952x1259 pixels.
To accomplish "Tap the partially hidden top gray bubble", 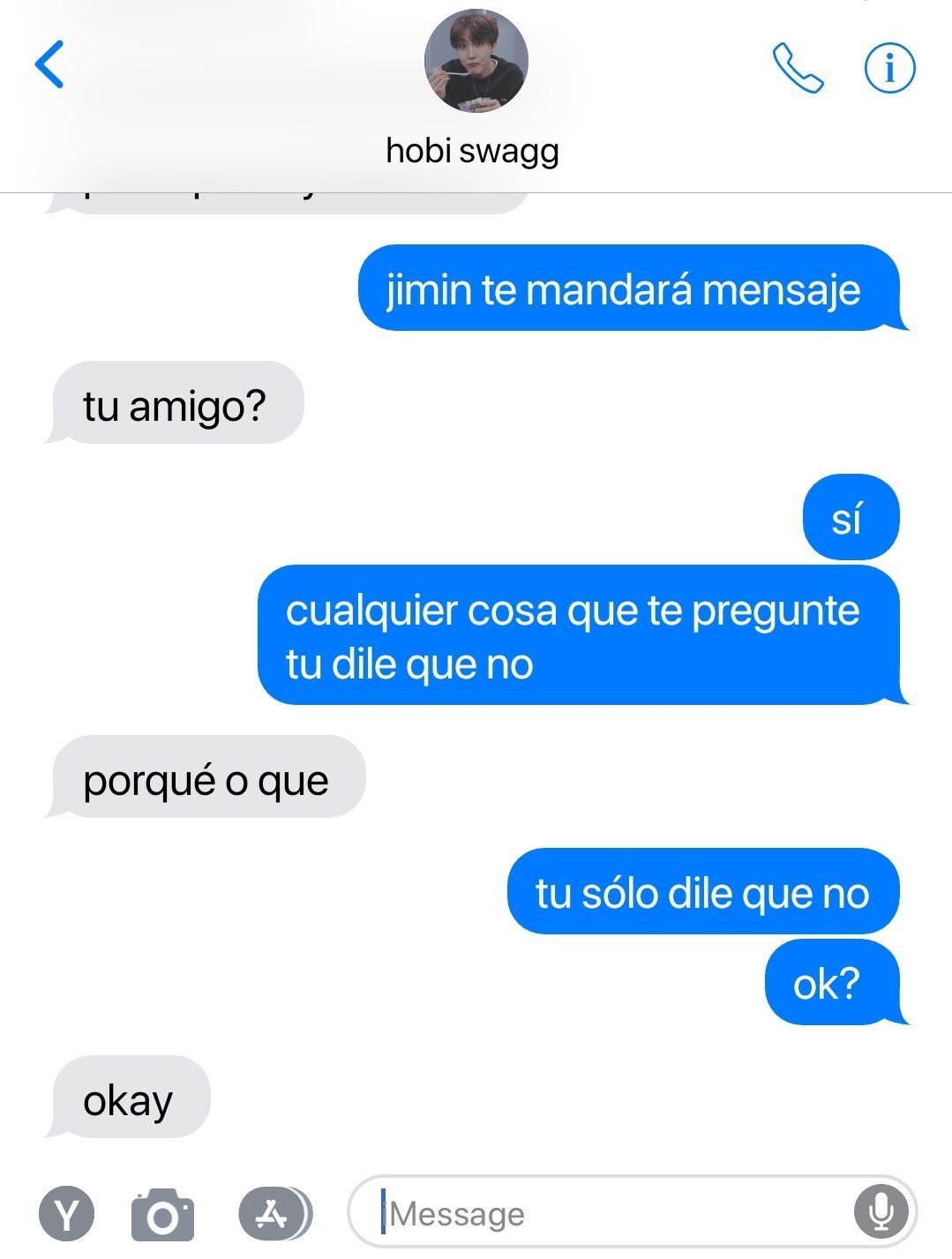I will click(x=287, y=202).
